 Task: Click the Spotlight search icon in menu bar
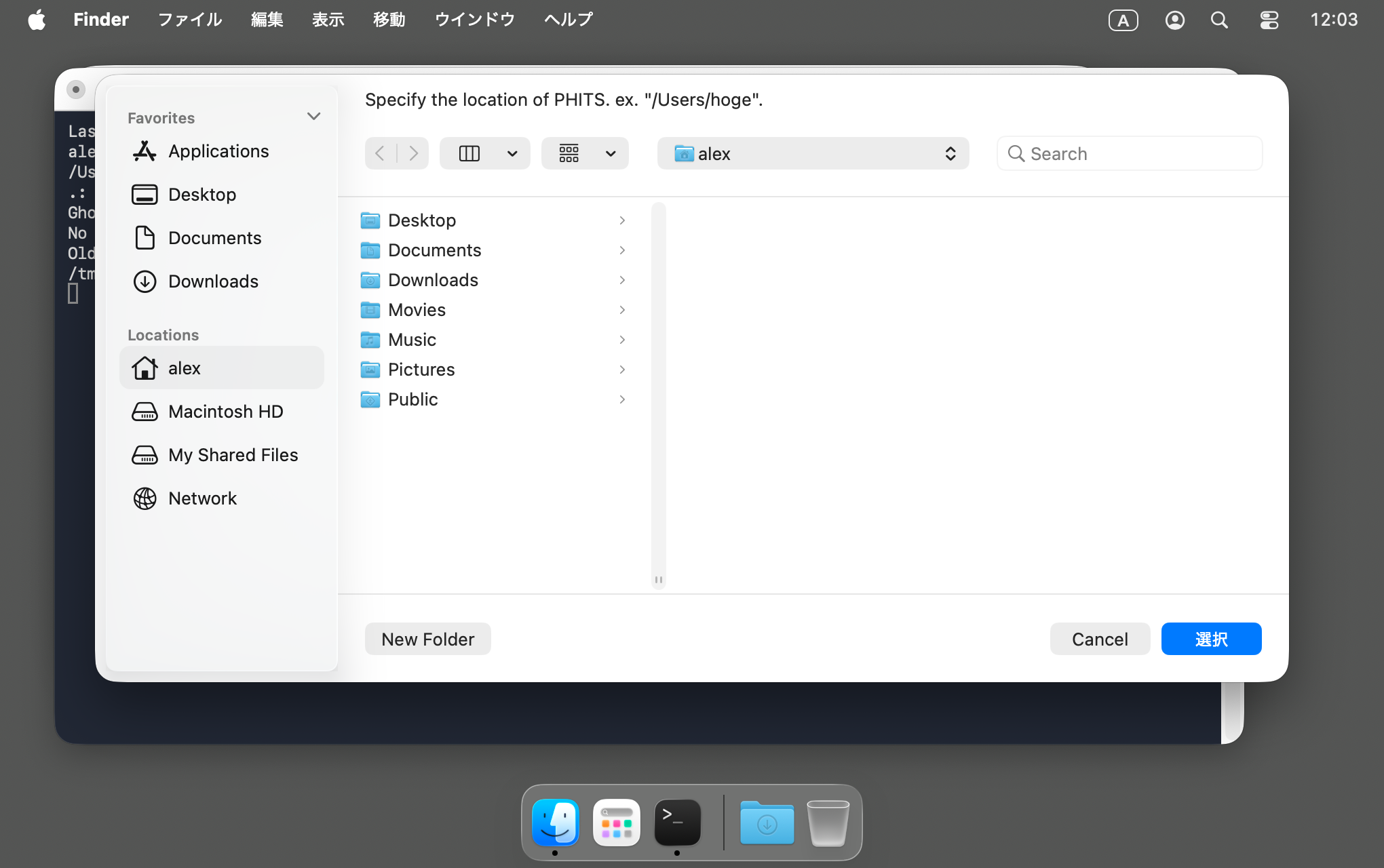tap(1219, 20)
